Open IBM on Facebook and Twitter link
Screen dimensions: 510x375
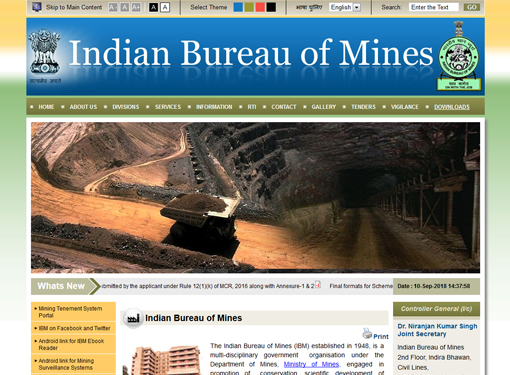(73, 328)
